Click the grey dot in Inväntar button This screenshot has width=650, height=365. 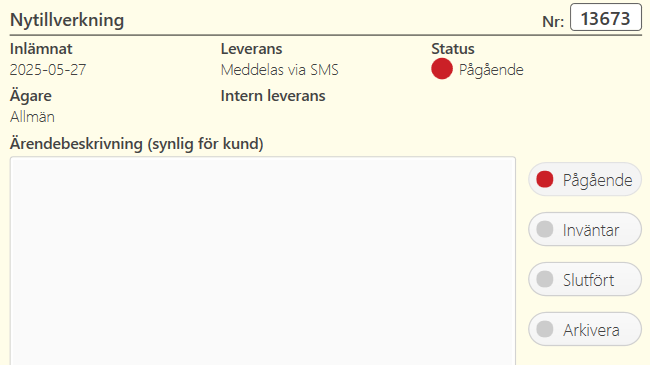(545, 229)
